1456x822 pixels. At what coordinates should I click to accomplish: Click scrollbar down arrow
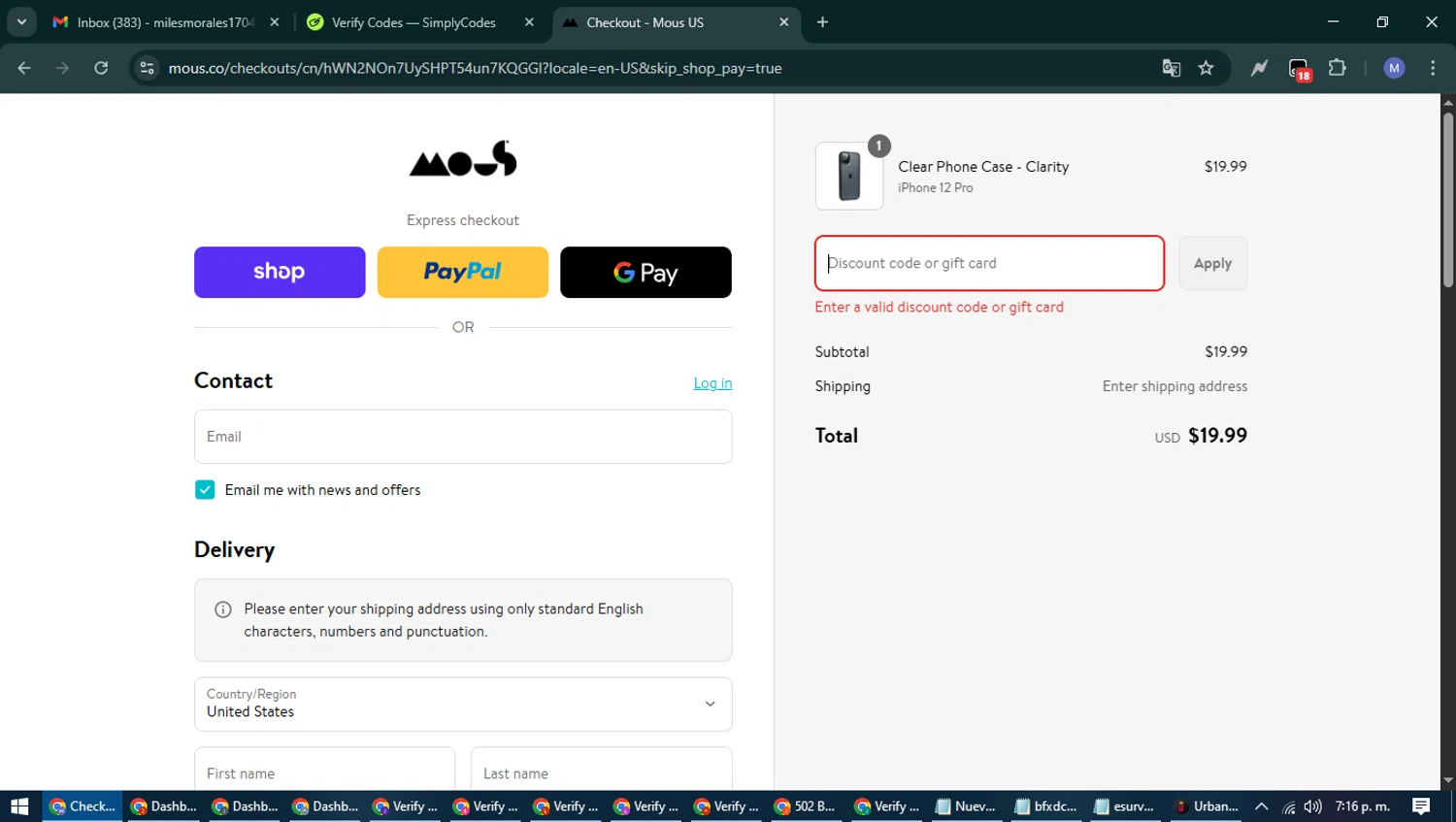(x=1448, y=781)
